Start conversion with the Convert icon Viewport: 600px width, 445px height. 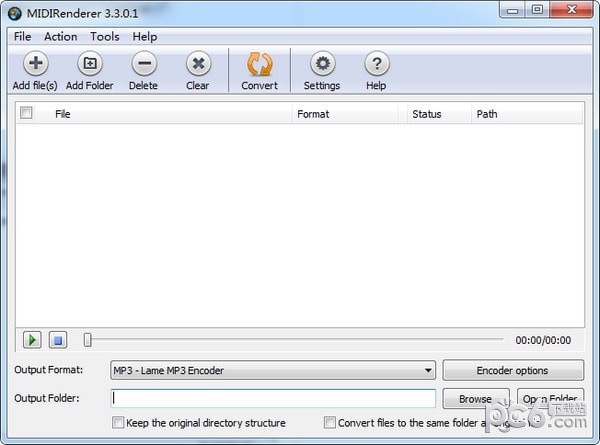[259, 64]
